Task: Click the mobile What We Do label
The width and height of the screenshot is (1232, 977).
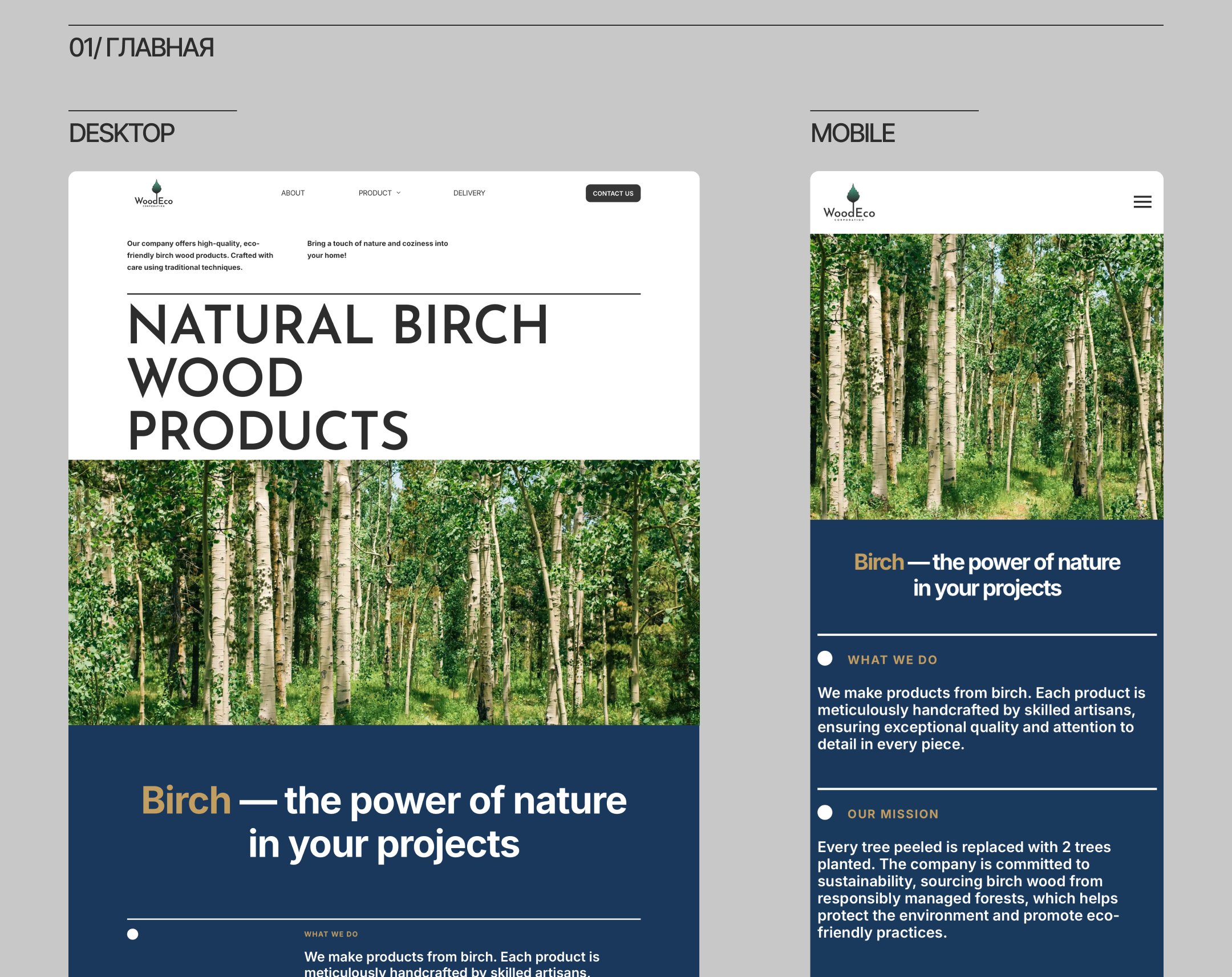Action: 892,660
